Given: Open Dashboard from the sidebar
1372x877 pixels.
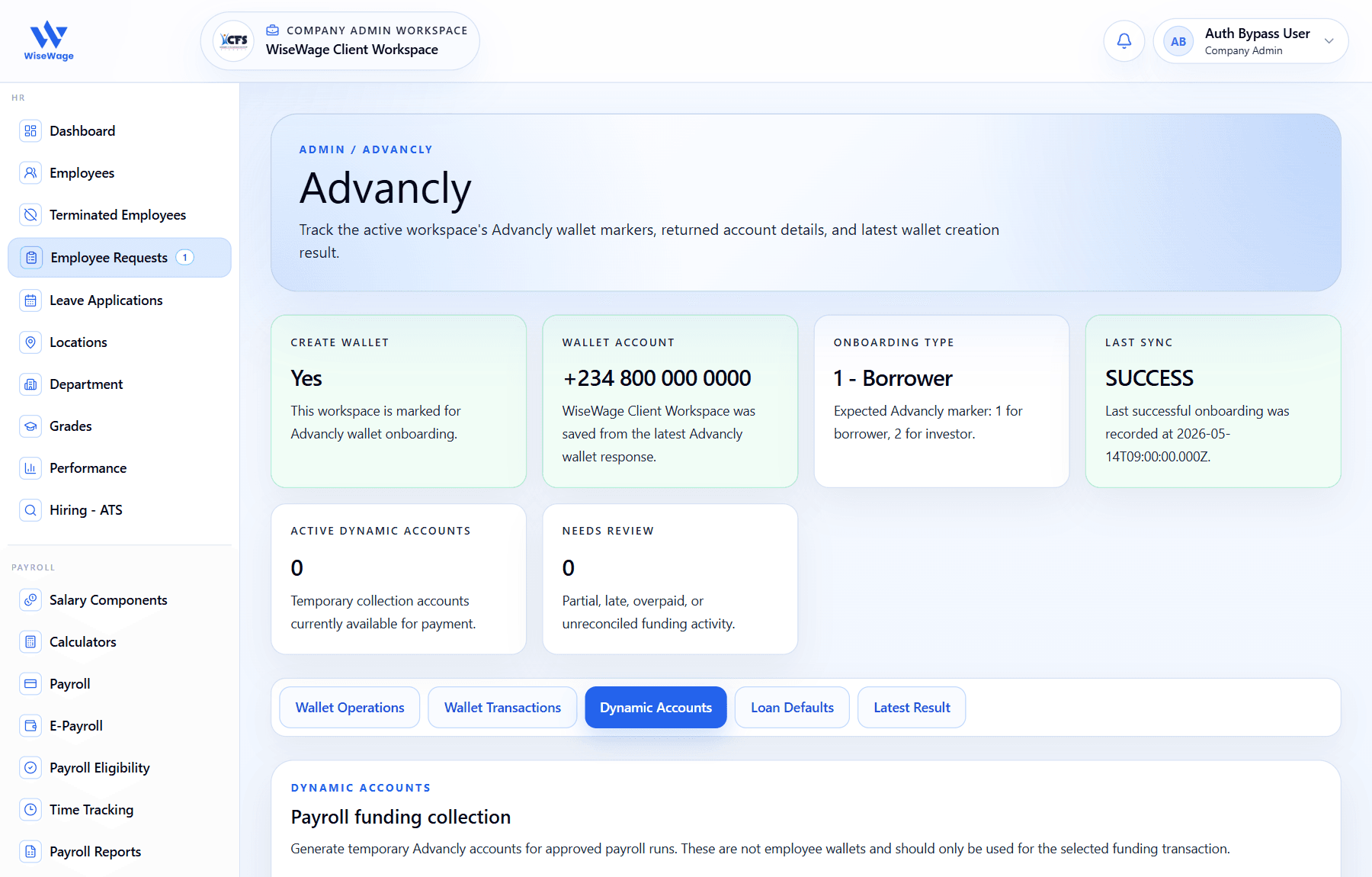Looking at the screenshot, I should 120,131.
